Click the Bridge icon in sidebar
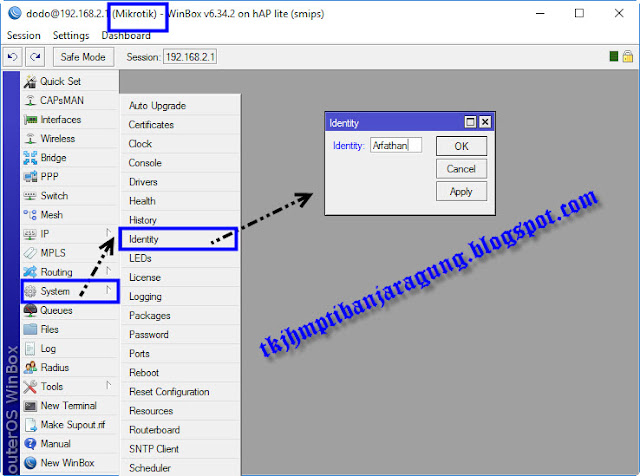 pos(30,158)
